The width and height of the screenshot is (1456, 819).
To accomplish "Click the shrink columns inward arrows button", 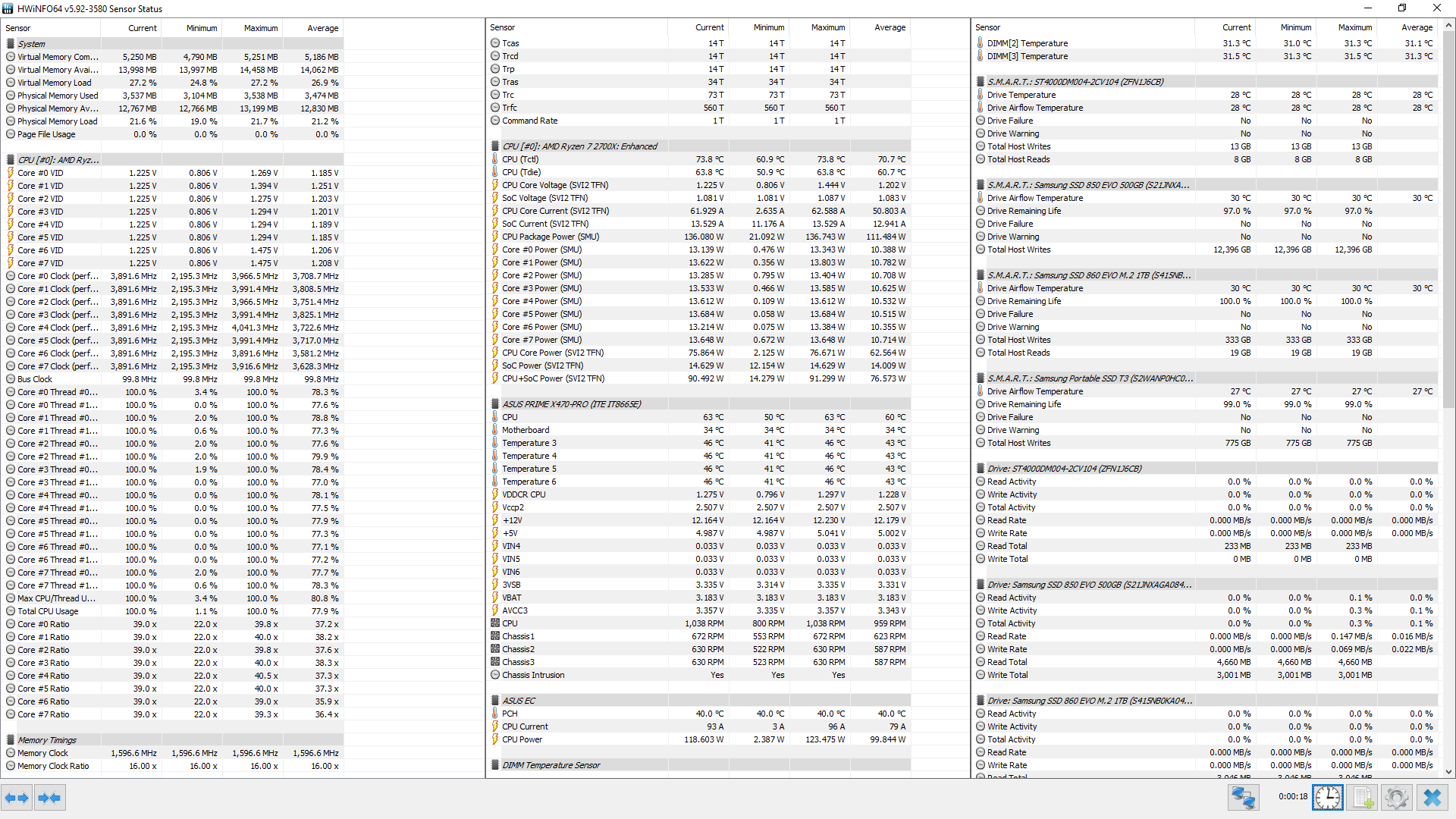I will pyautogui.click(x=49, y=798).
